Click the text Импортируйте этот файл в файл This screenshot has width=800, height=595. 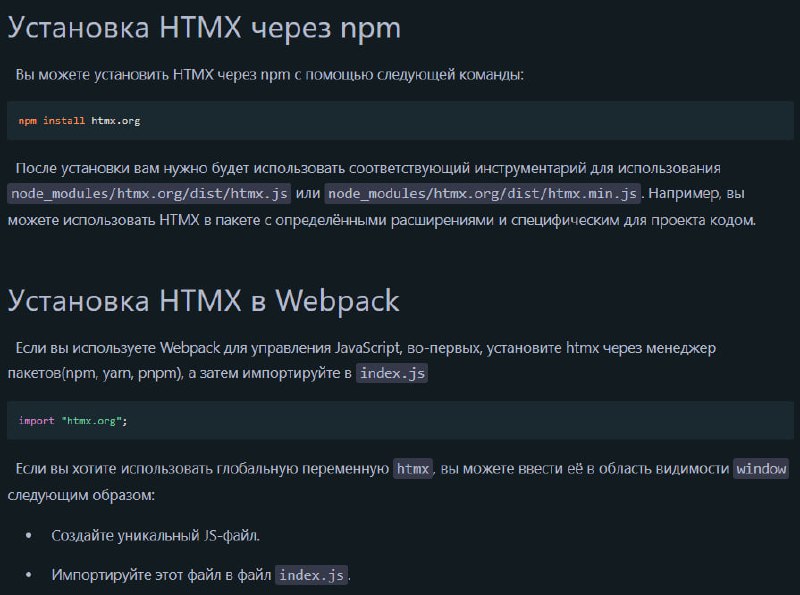pos(161,575)
